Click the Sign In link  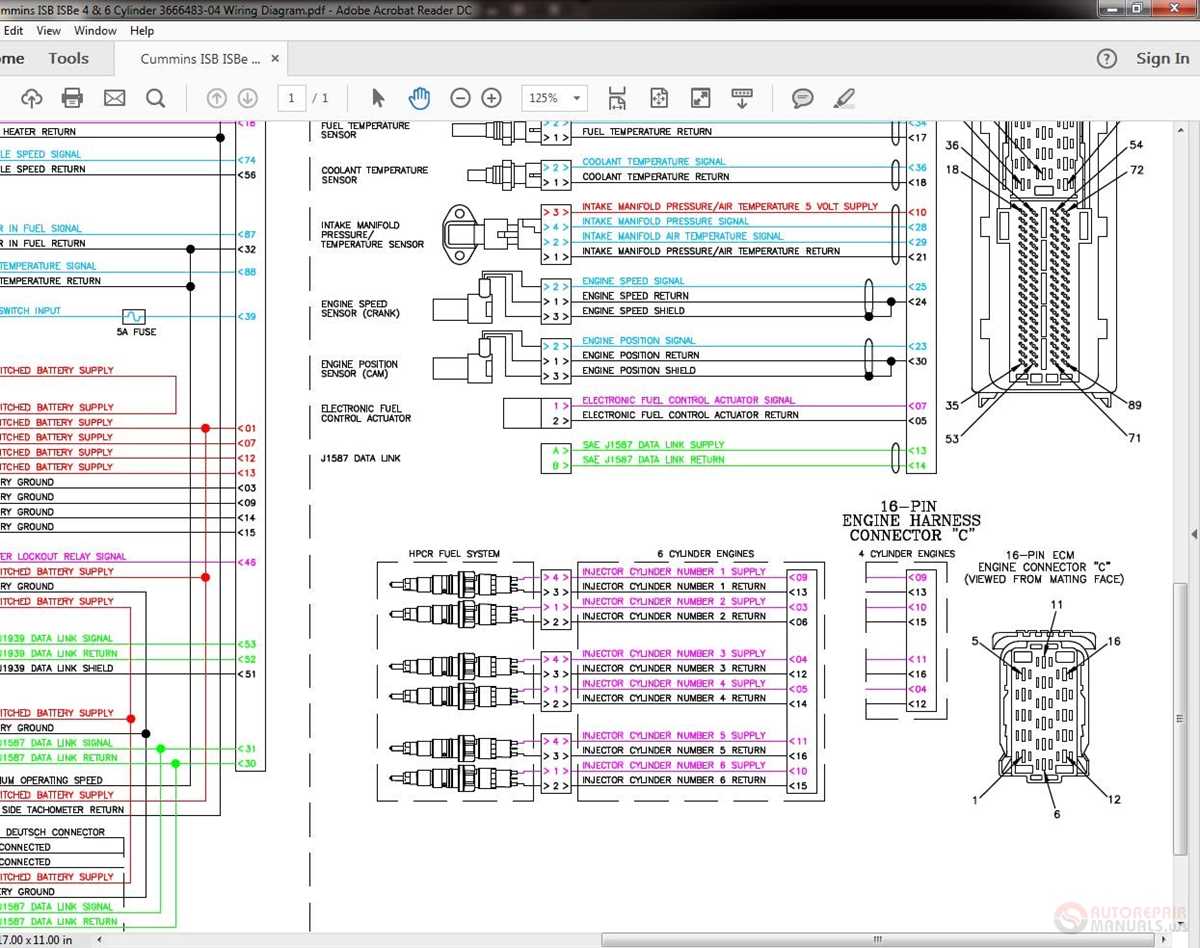coord(1163,58)
